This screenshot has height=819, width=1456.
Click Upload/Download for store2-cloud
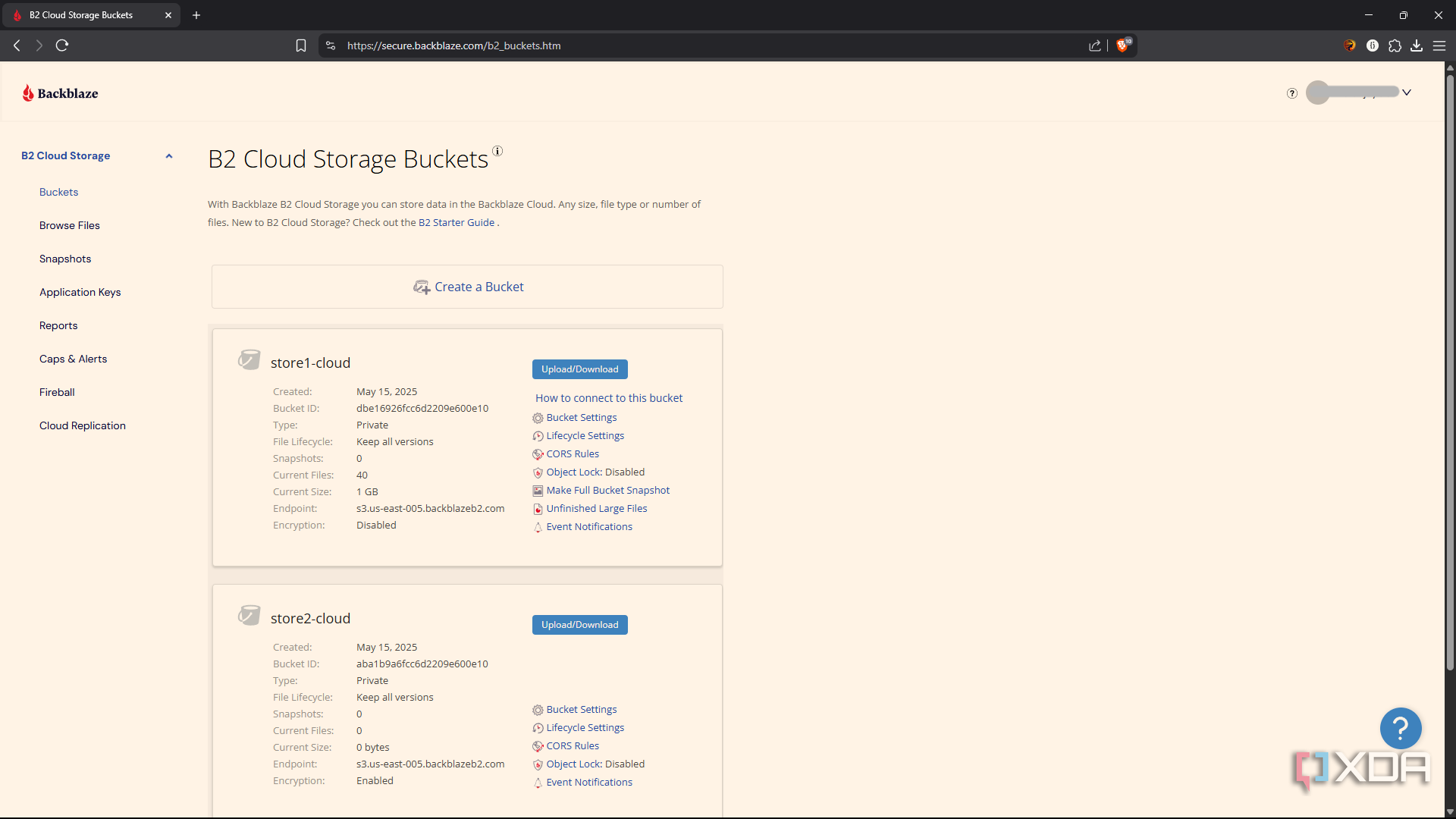(x=580, y=625)
